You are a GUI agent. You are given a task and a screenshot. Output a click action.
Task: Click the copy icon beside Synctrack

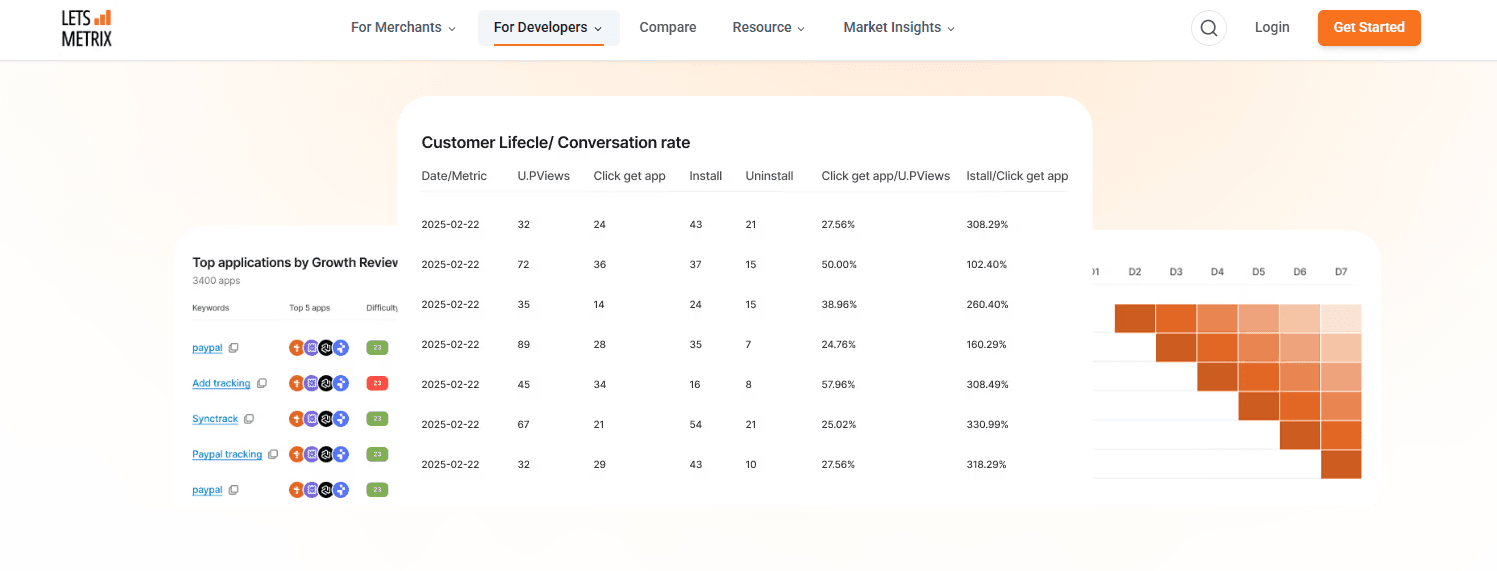tap(250, 419)
